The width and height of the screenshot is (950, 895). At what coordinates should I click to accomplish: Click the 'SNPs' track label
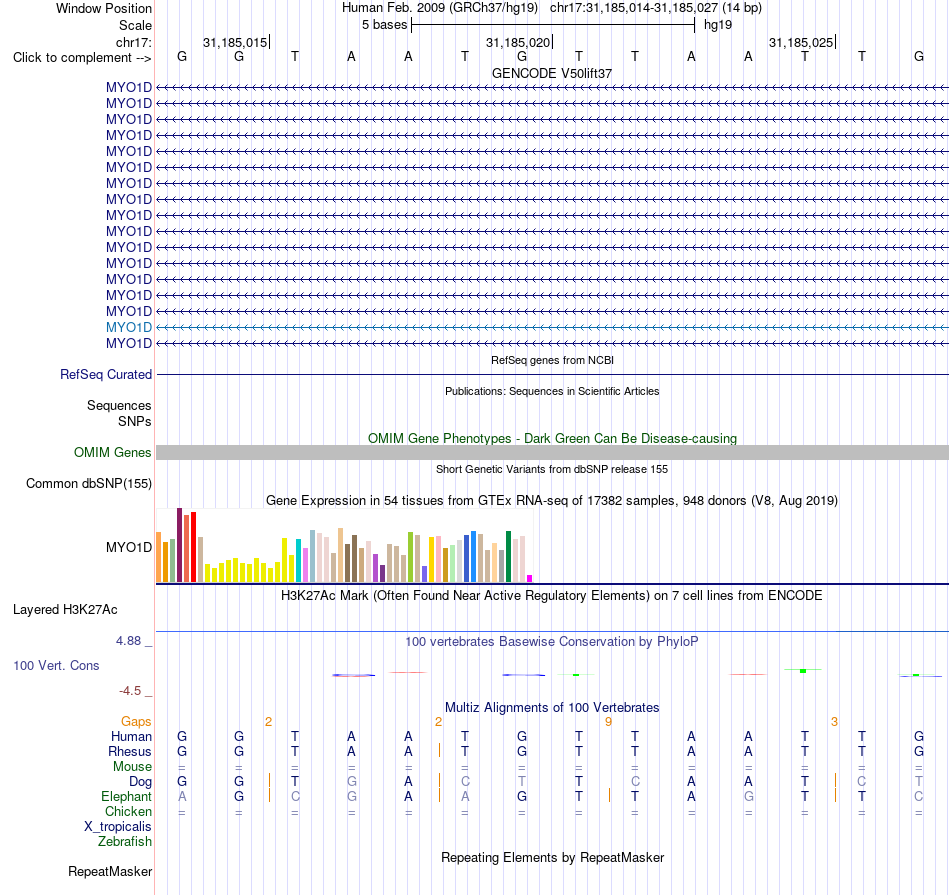135,421
